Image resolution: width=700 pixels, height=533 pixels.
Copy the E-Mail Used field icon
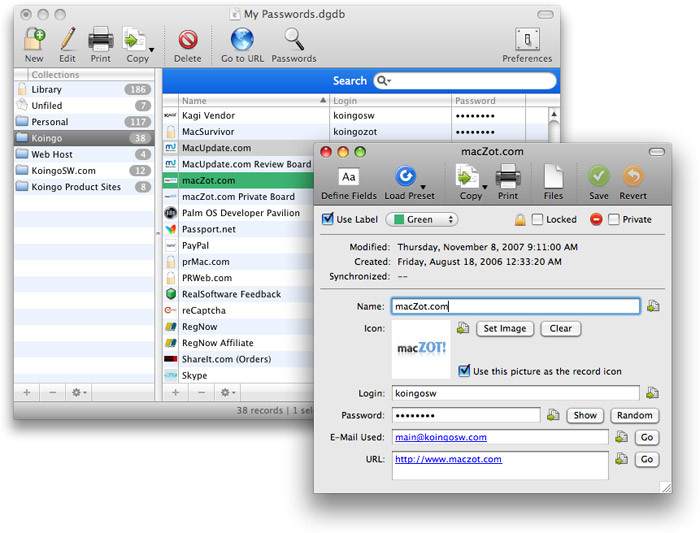621,437
